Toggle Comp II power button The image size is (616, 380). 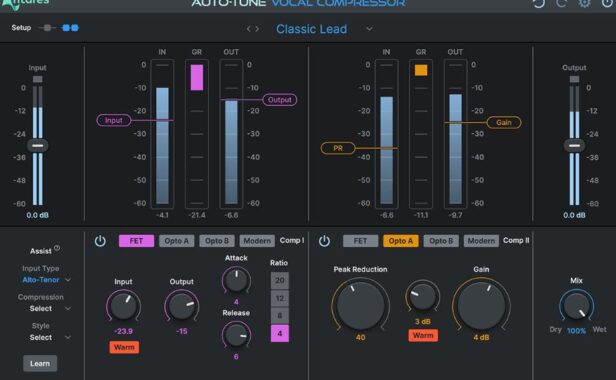324,241
